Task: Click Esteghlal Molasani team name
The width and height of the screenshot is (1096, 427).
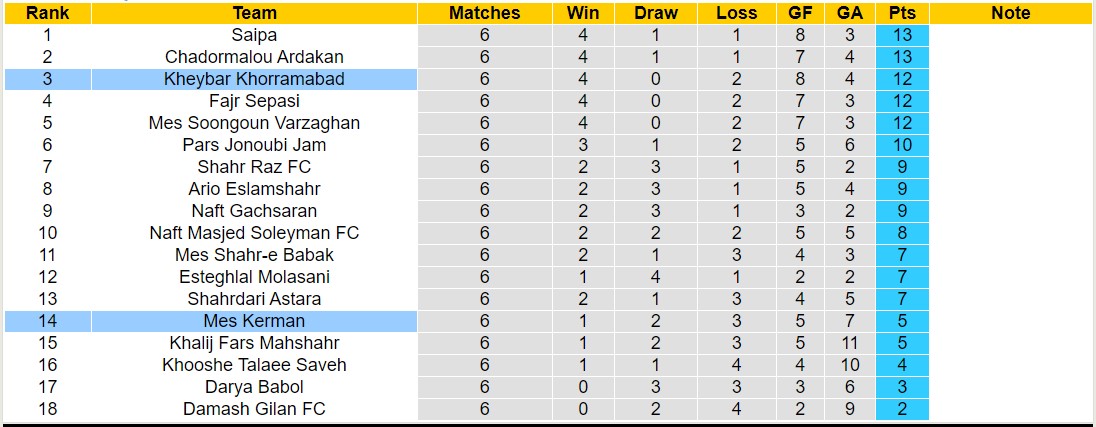Action: (x=254, y=277)
